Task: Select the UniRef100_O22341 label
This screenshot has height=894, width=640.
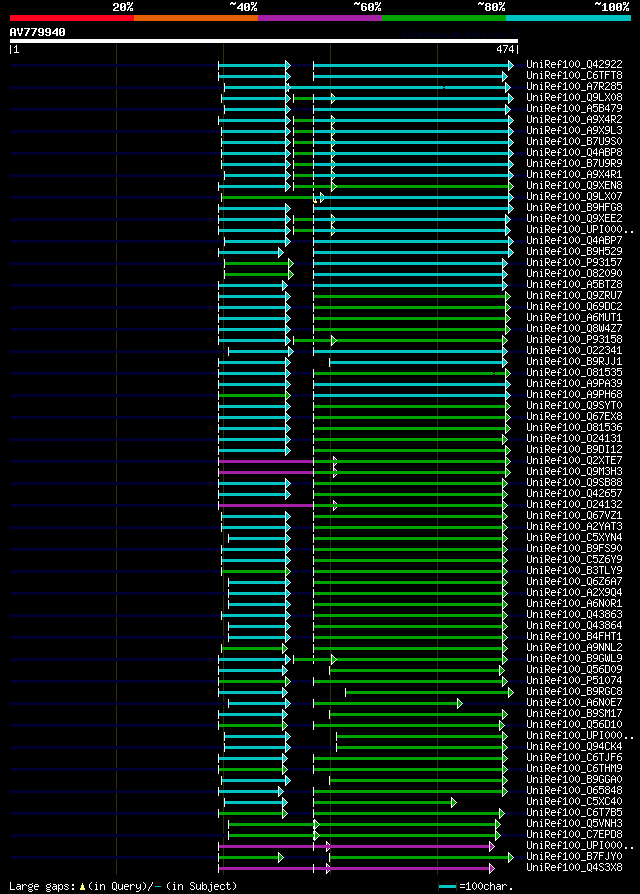Action: coord(574,351)
